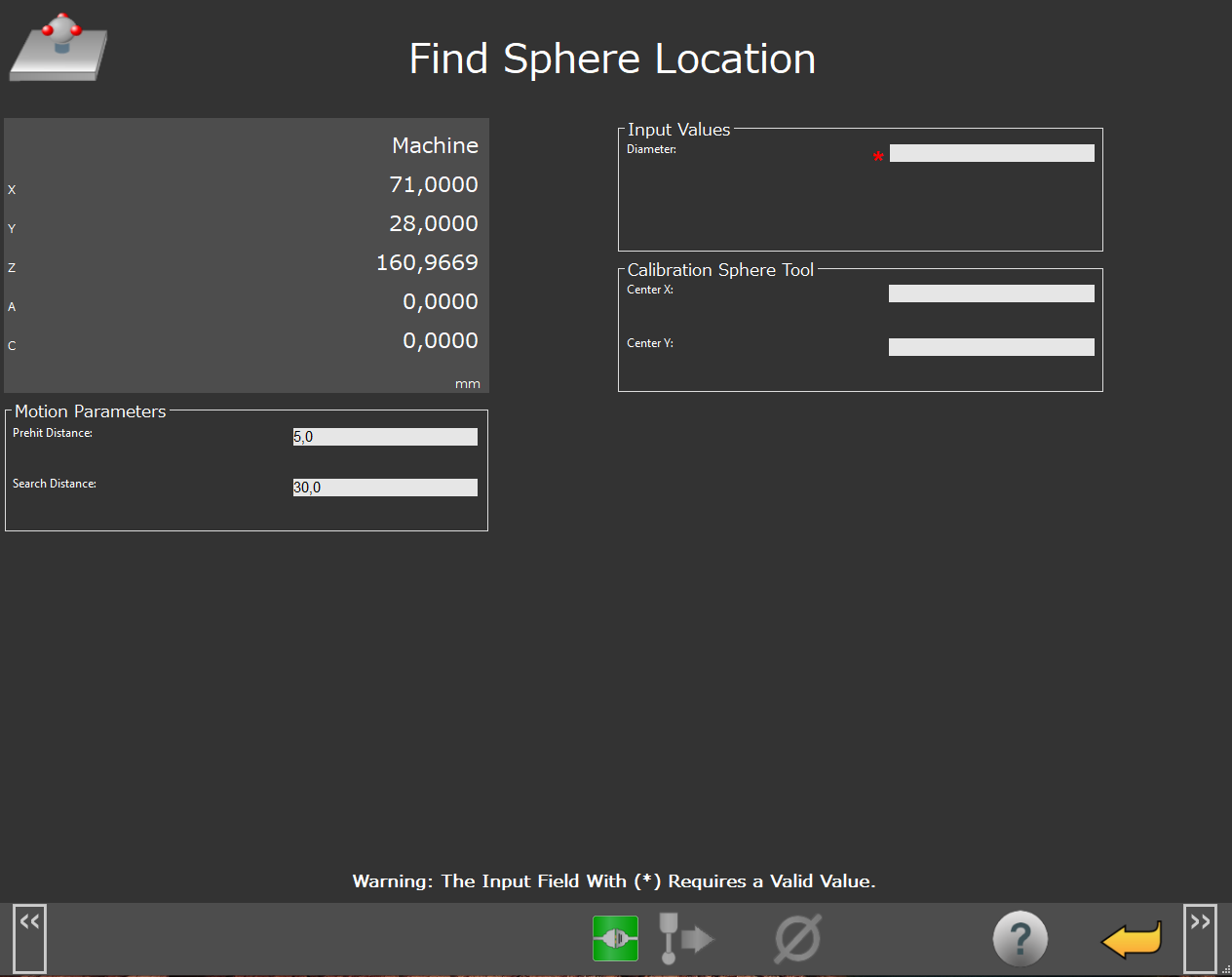Click the mm units label
The height and width of the screenshot is (977, 1232).
point(467,384)
